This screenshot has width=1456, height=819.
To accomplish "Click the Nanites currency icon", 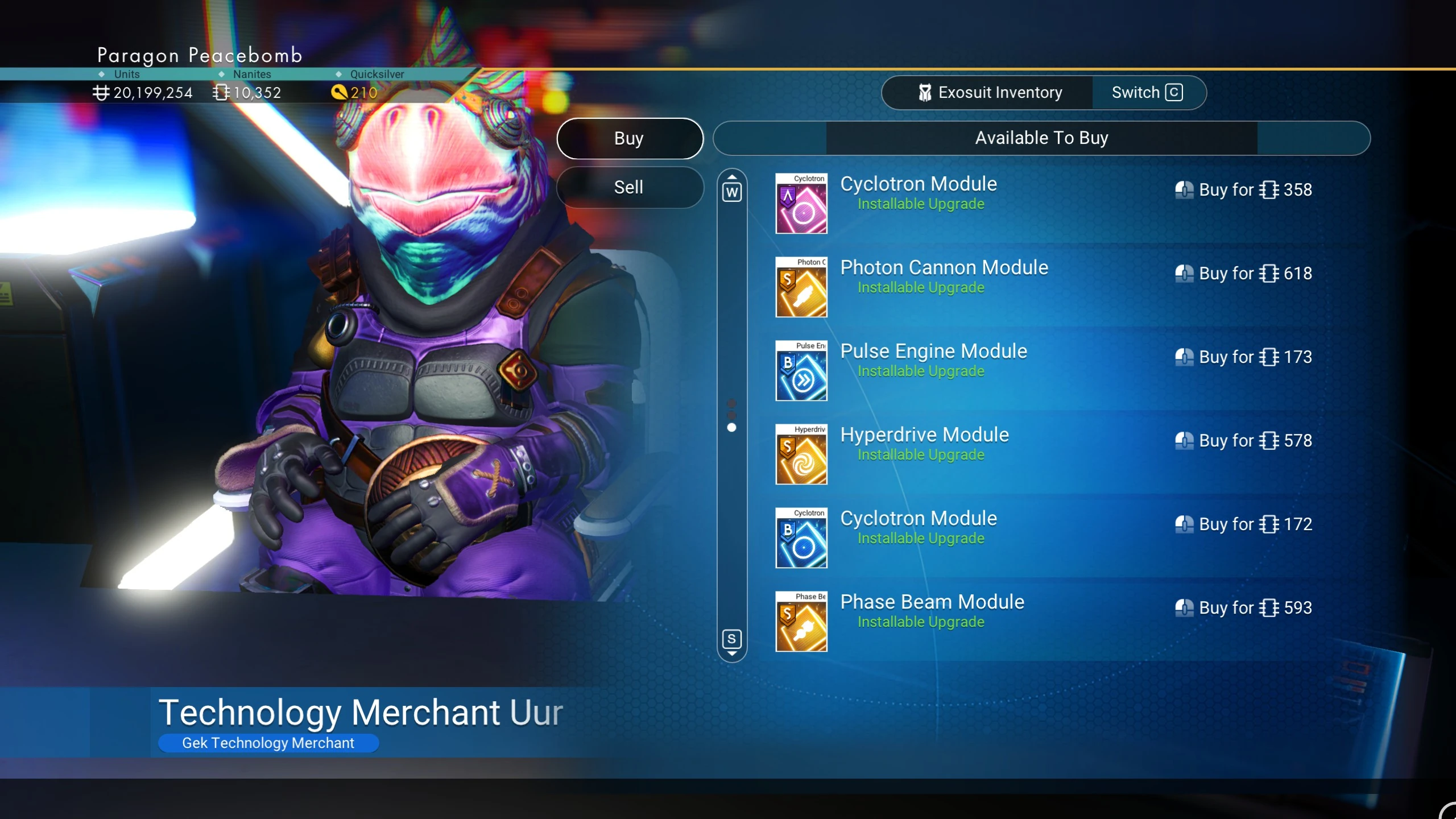I will [x=221, y=92].
